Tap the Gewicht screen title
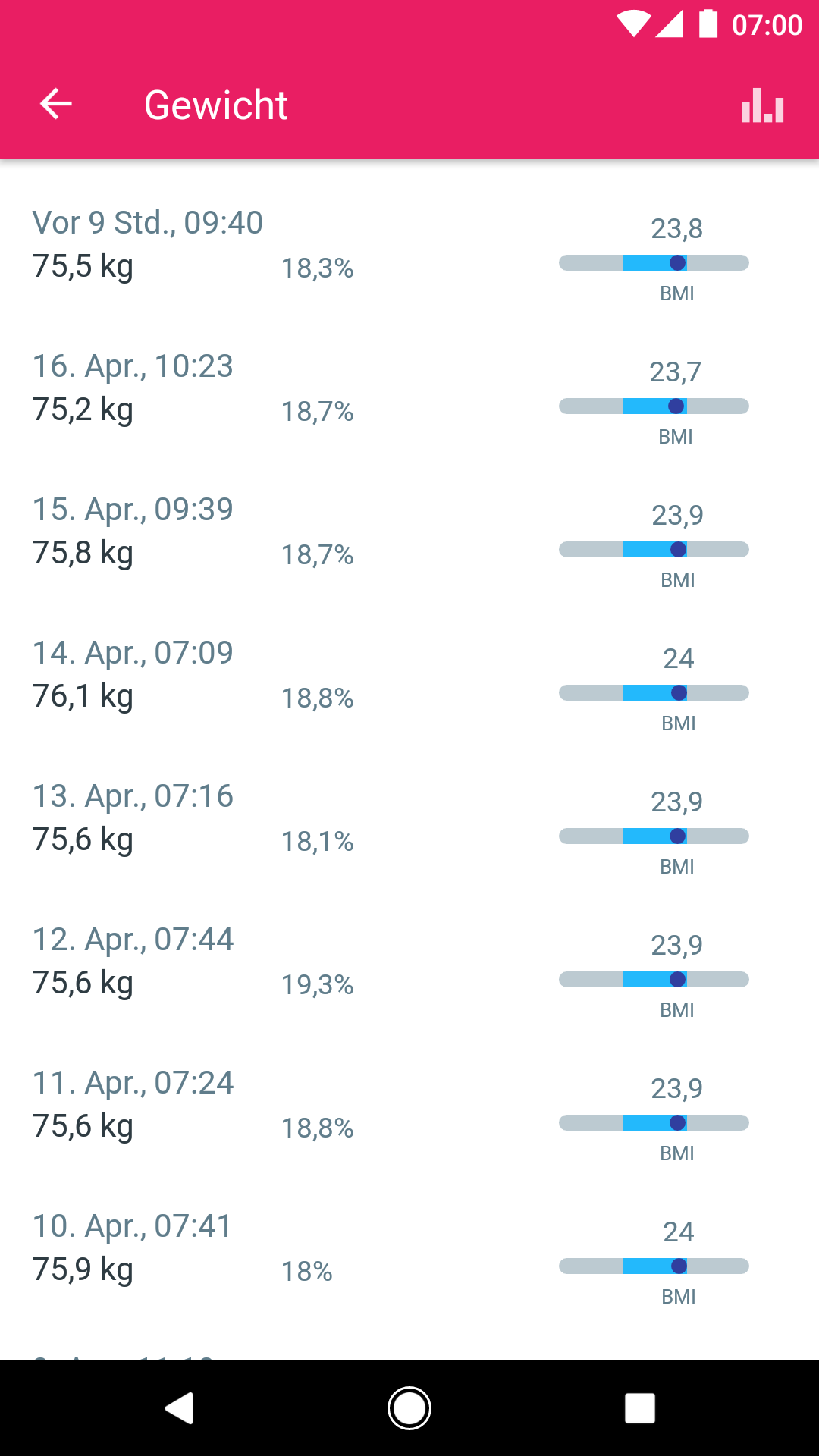The image size is (819, 1456). 216,105
